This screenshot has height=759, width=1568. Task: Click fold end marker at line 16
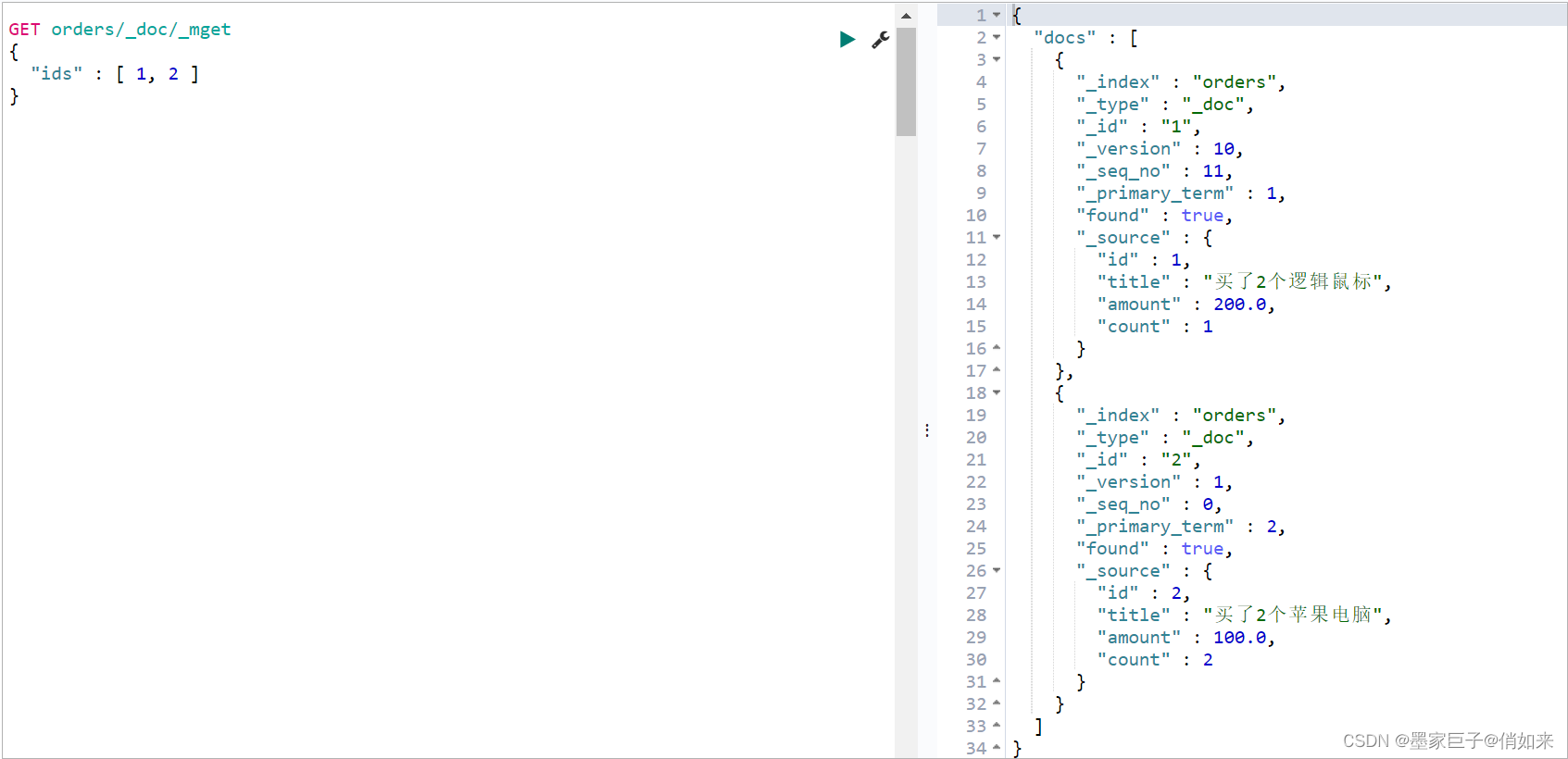tap(997, 348)
